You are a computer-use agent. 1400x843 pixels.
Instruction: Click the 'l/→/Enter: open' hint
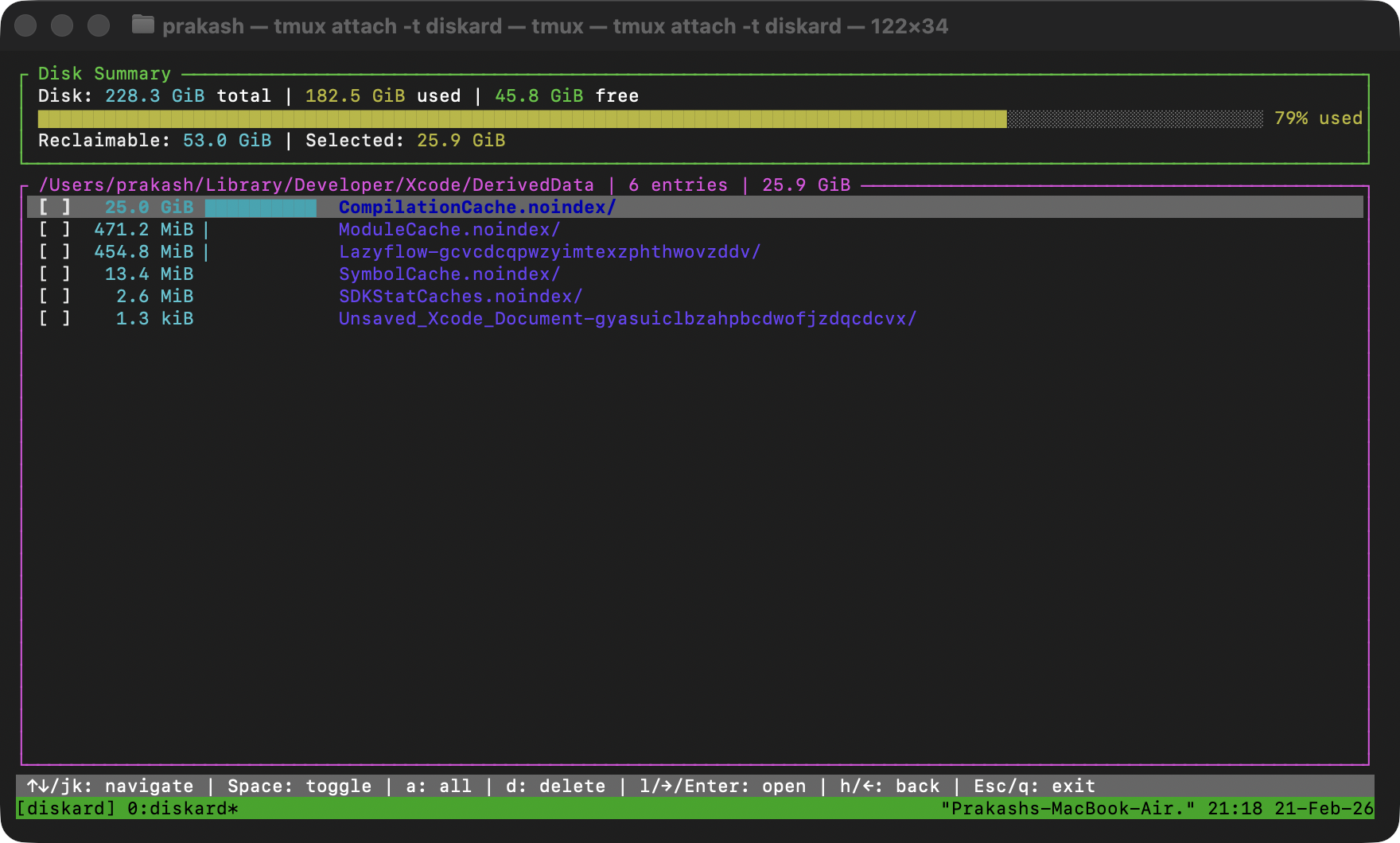[722, 786]
